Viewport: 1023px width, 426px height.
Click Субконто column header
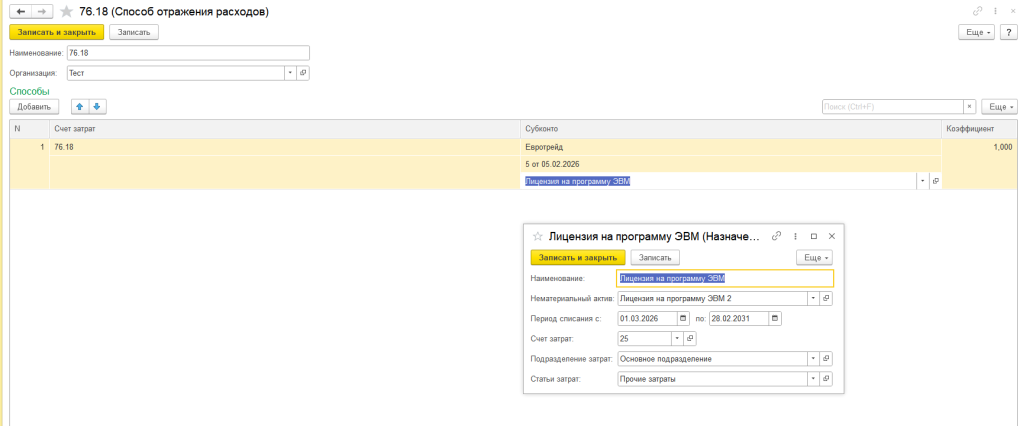coord(731,129)
